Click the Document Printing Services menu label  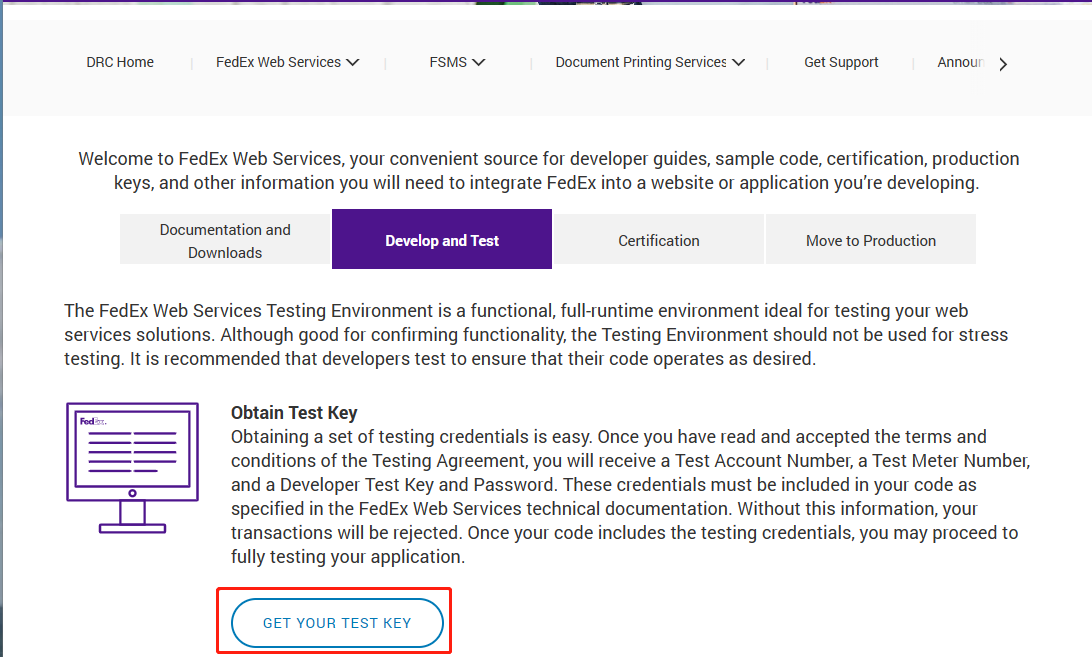(641, 62)
